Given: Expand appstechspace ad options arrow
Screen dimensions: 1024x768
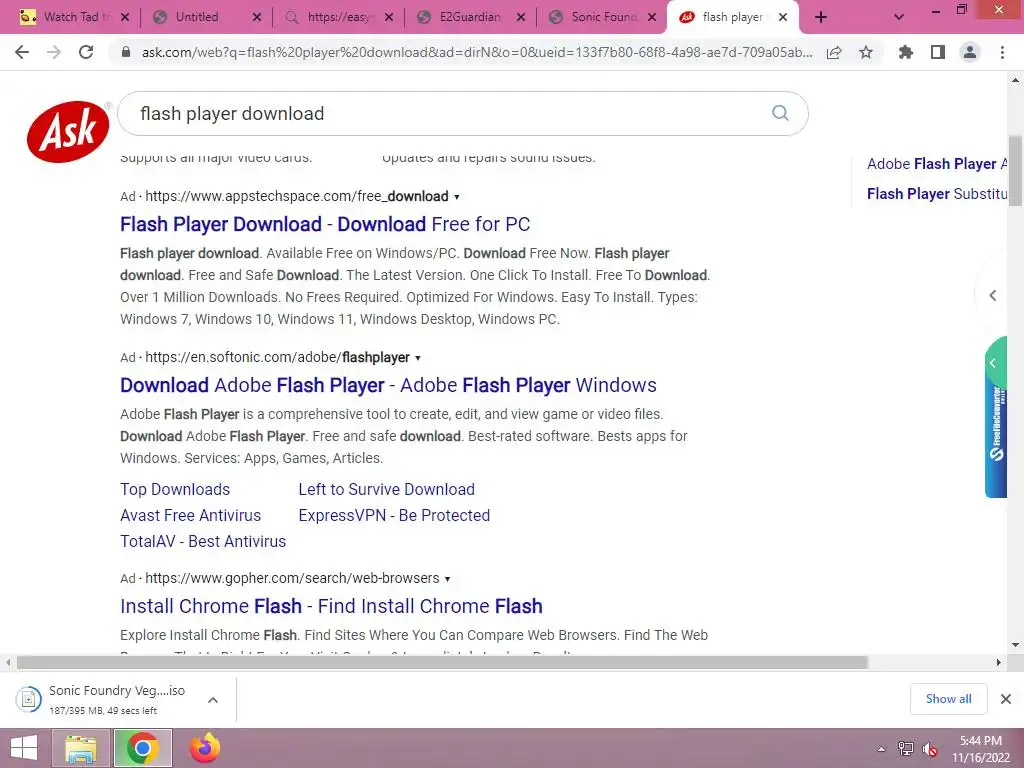Looking at the screenshot, I should click(x=456, y=197).
